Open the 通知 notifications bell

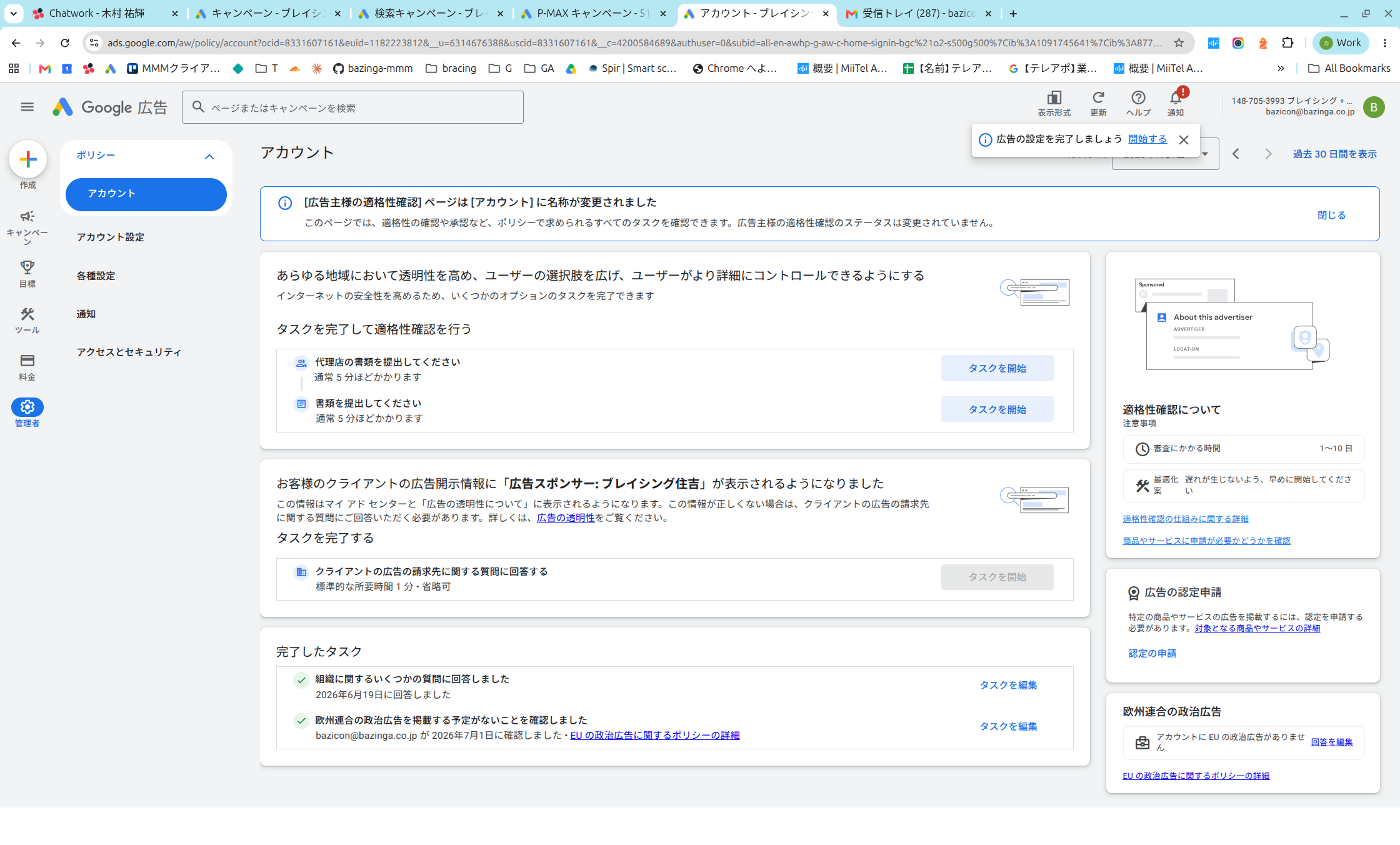click(1176, 97)
